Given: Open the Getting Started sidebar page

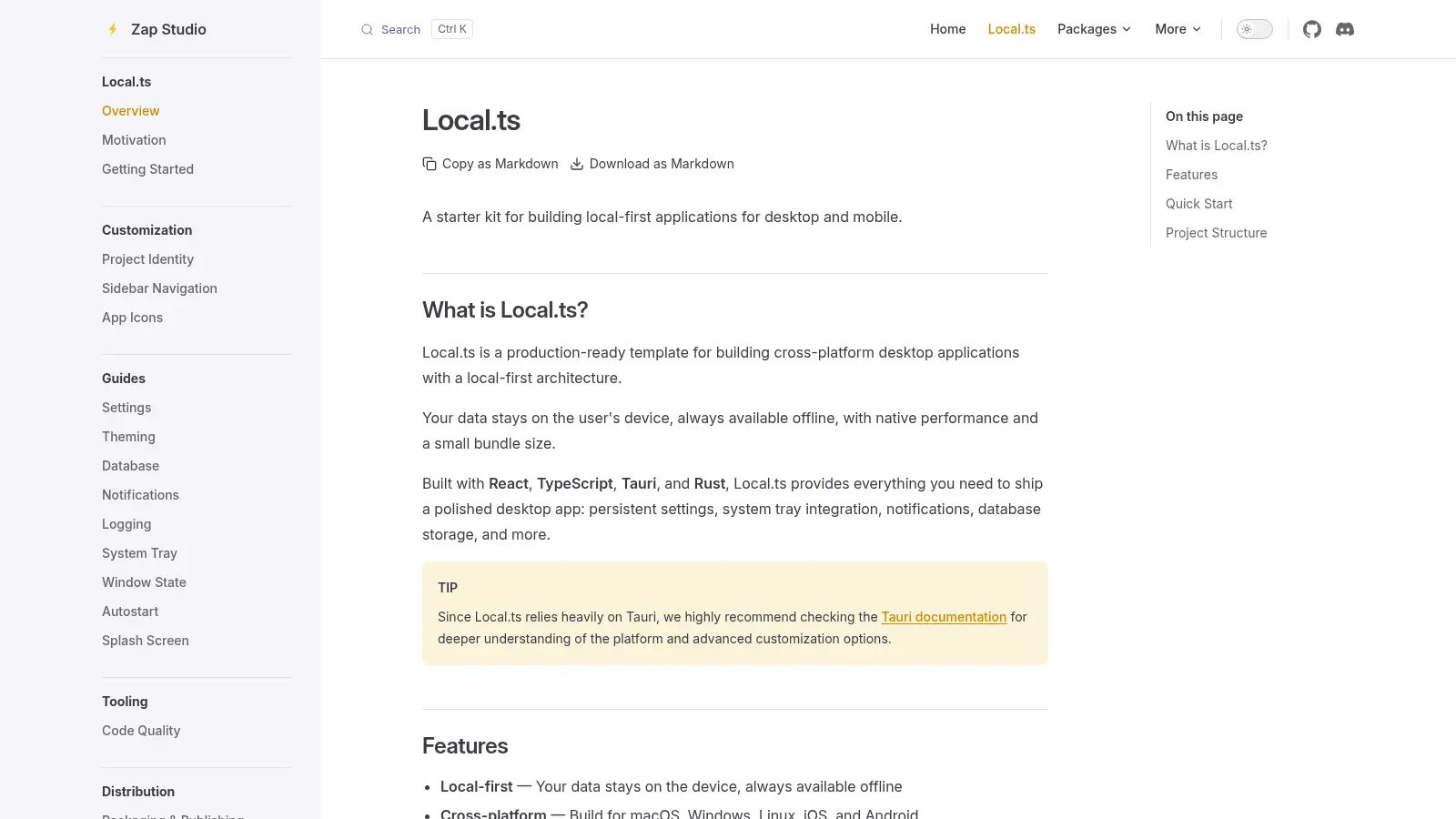Looking at the screenshot, I should (x=147, y=169).
